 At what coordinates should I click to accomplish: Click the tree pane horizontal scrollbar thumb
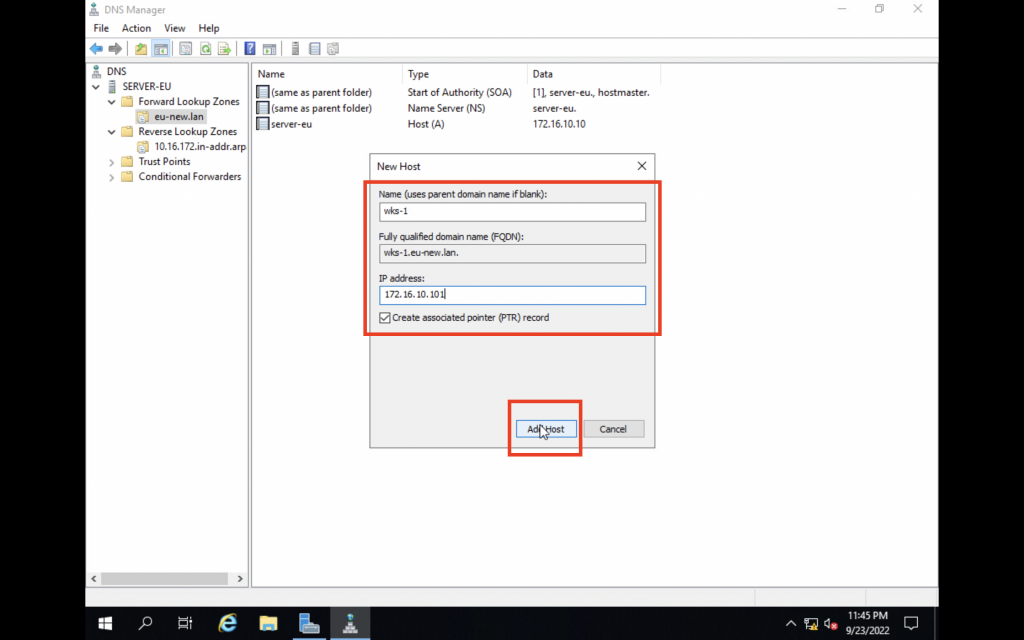(x=165, y=579)
